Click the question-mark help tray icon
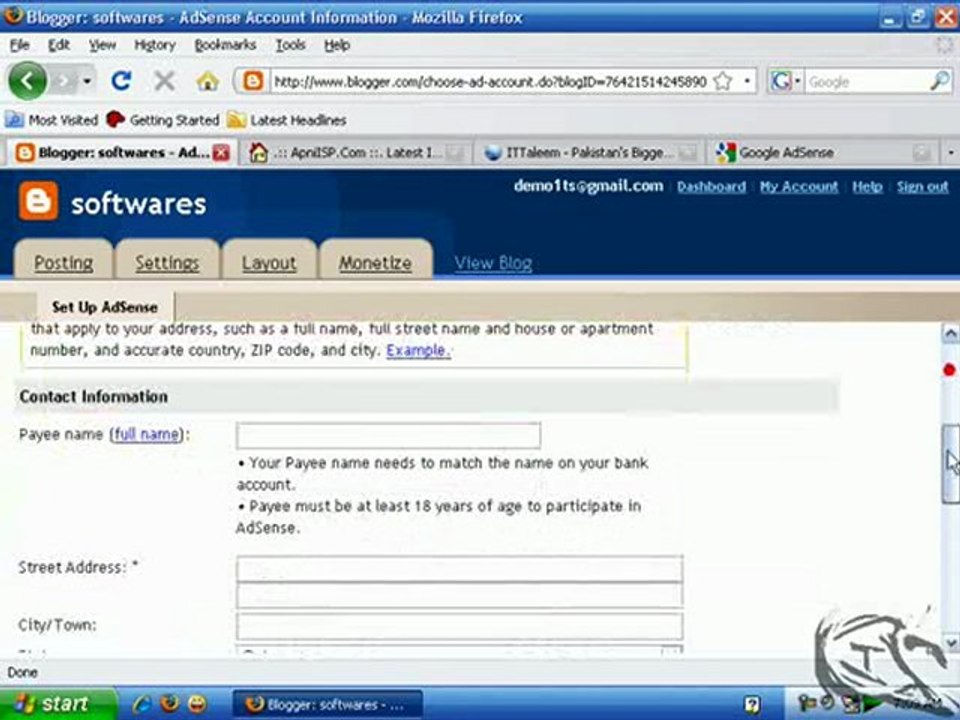 (752, 705)
